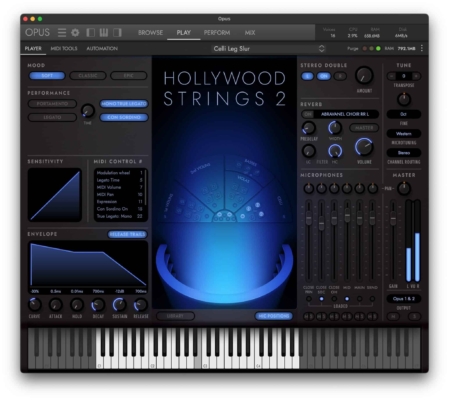Click the green Purge indicator dot
This screenshot has height=400, width=449.
378,49
